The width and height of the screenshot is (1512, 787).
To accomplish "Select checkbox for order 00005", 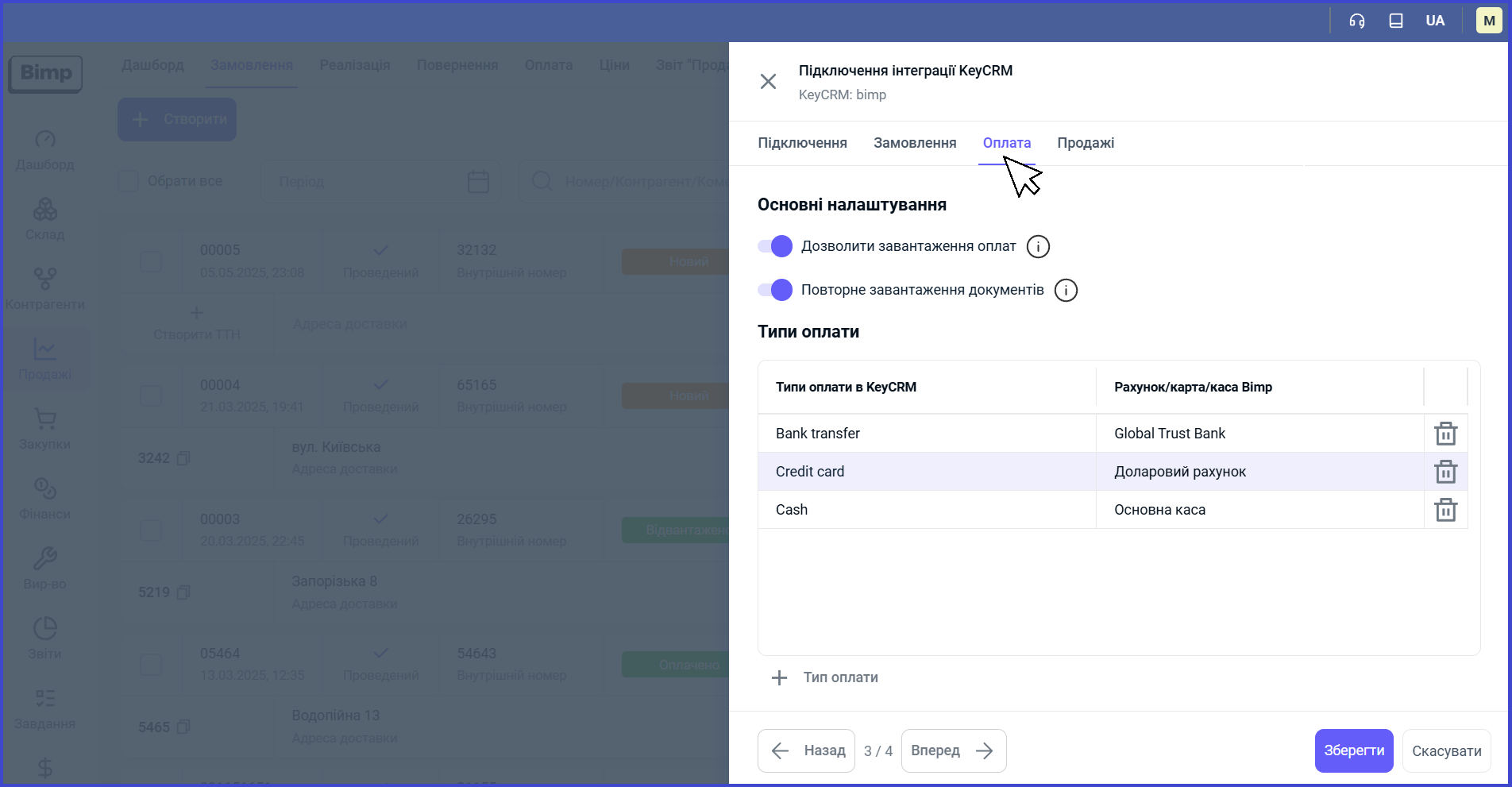I will tap(151, 262).
